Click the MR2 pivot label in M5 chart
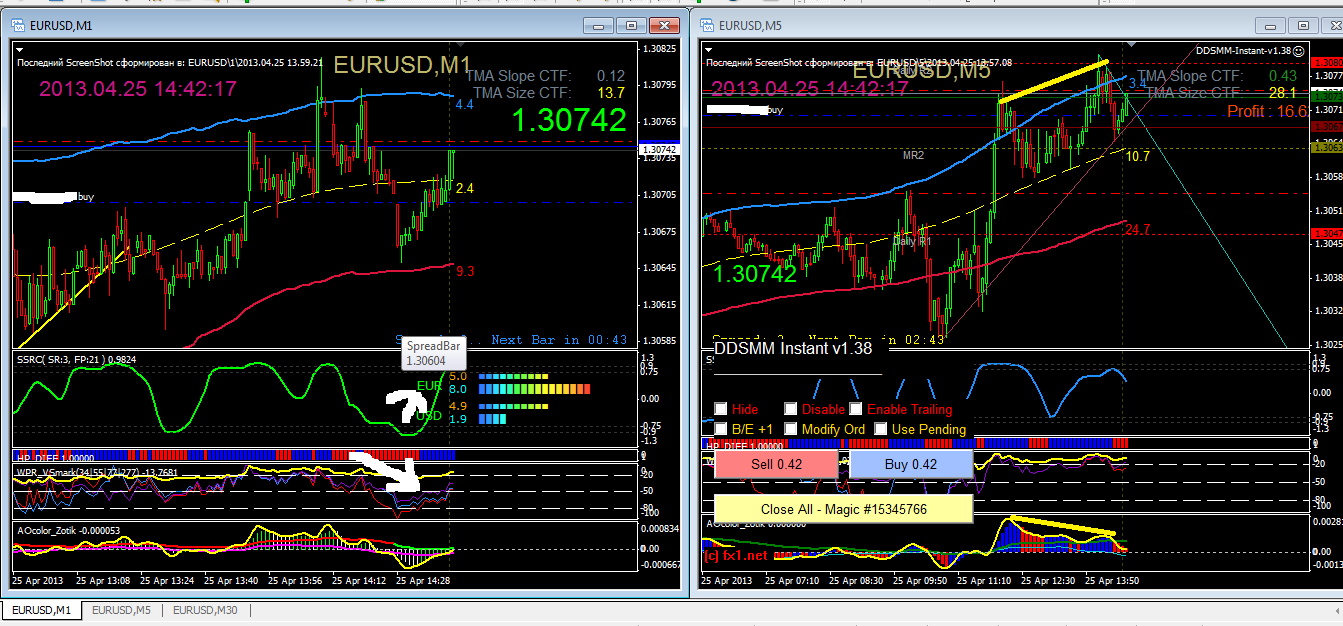Viewport: 1343px width, 626px height. (913, 155)
